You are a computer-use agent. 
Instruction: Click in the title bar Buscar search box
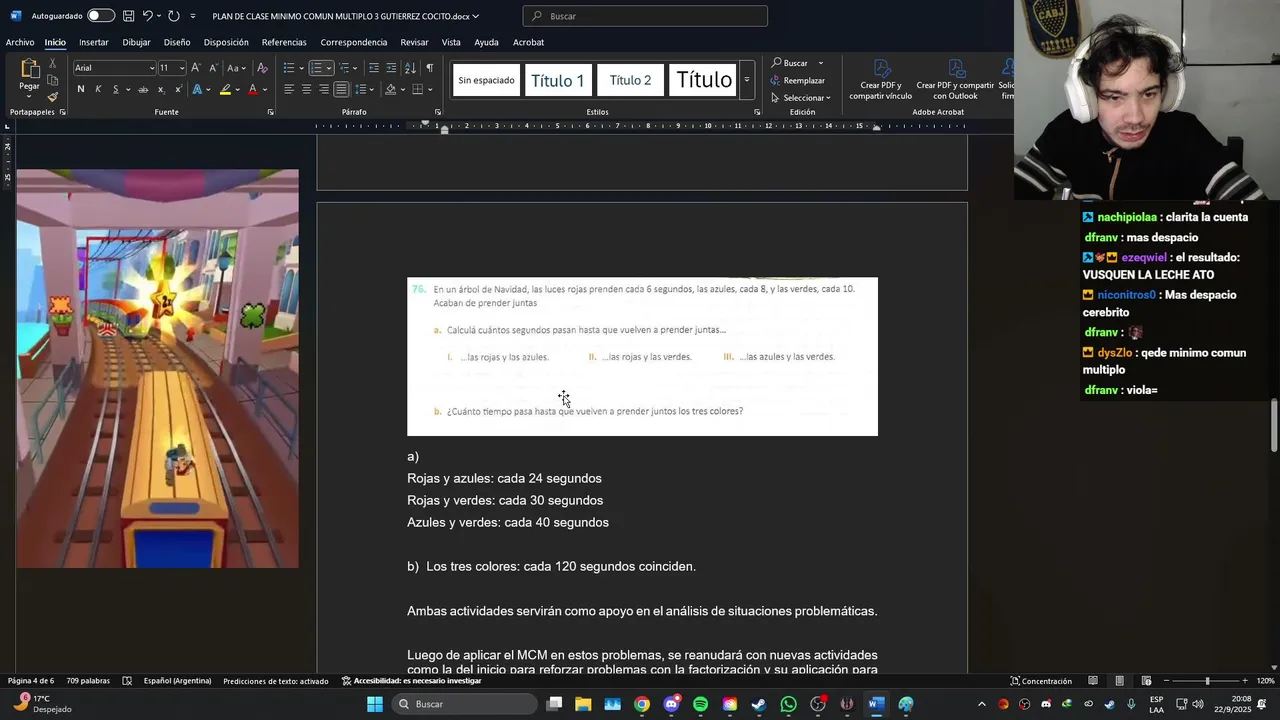[x=645, y=16]
